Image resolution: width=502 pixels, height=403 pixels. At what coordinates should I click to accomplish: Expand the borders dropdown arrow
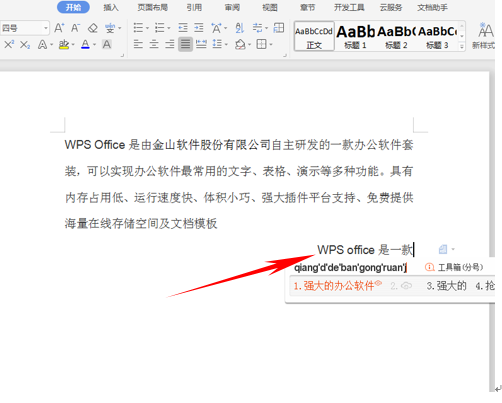coord(271,44)
